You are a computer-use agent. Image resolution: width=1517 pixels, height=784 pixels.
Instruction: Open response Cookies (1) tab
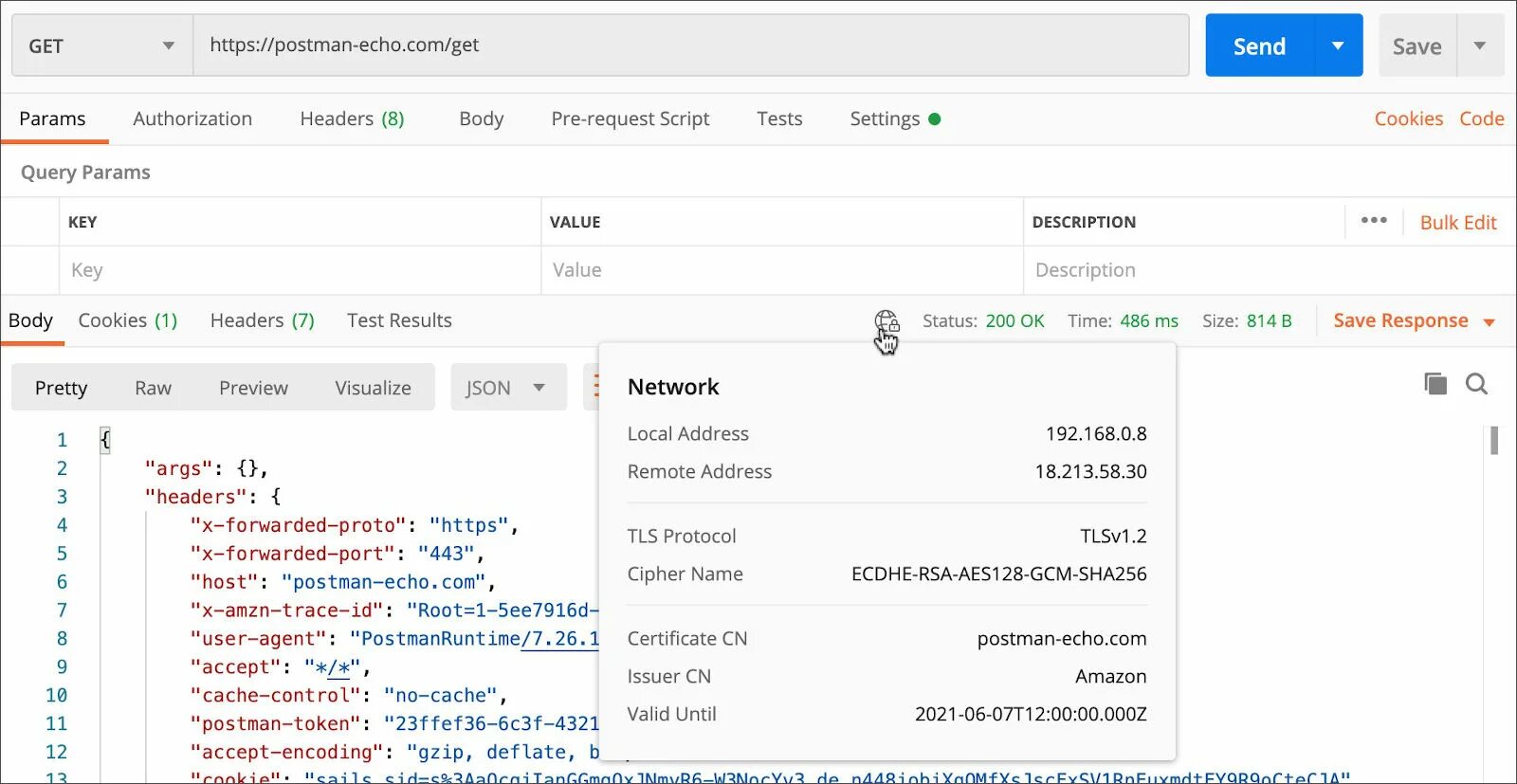(x=128, y=320)
